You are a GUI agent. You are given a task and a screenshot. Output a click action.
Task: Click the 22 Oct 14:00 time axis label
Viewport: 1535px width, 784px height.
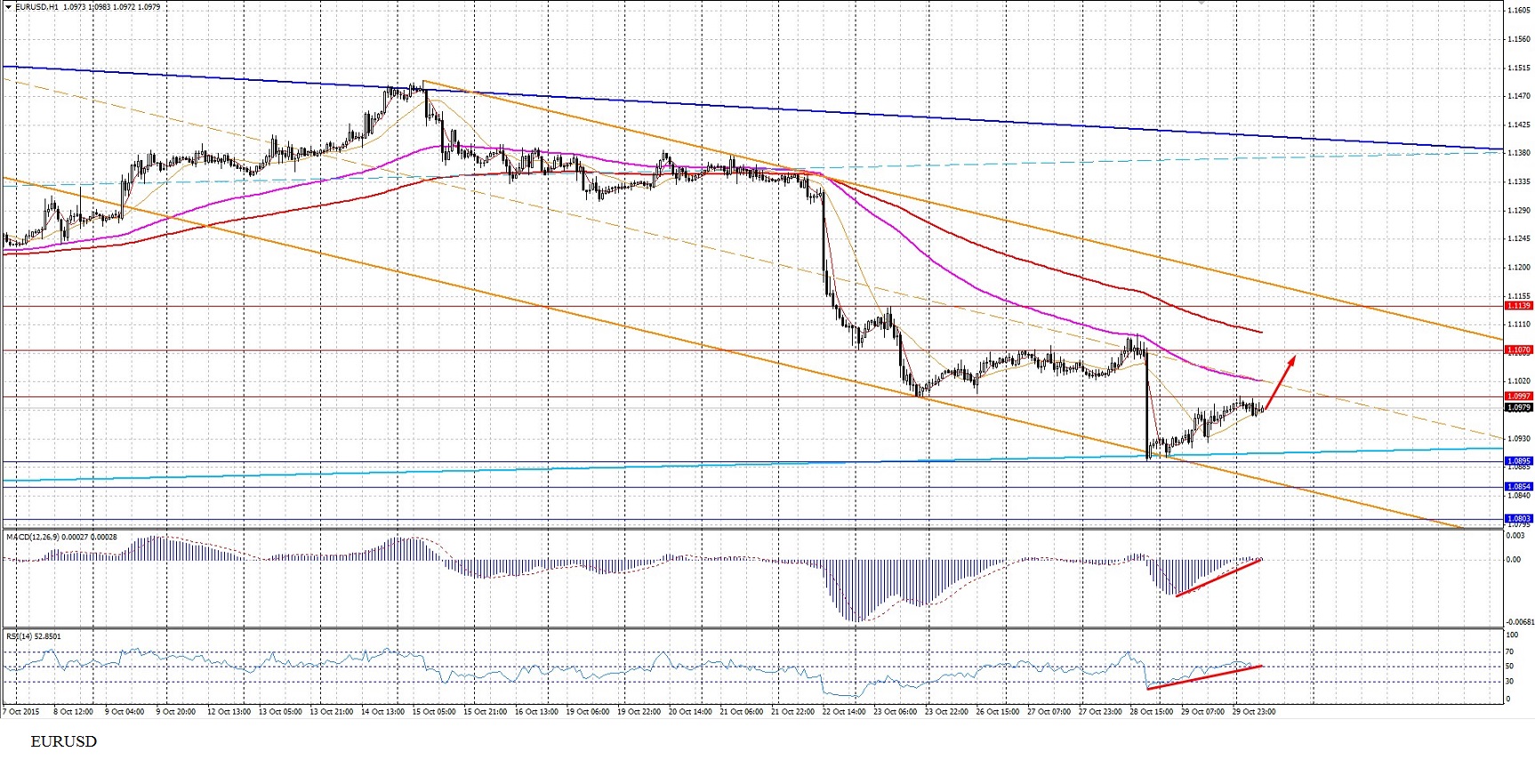pos(844,711)
